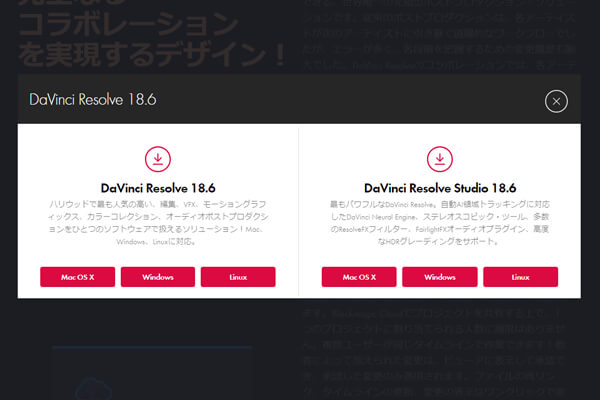Click the free version Japanese description text
Viewport: 600px width, 400px height.
(158, 222)
